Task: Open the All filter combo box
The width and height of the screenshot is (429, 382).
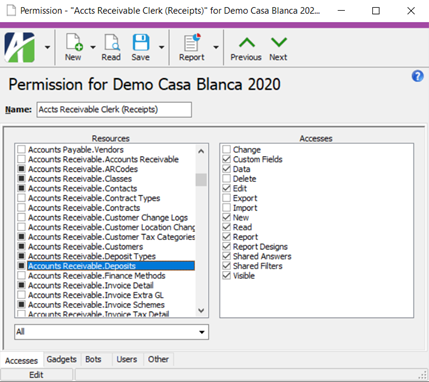Action: pos(111,332)
